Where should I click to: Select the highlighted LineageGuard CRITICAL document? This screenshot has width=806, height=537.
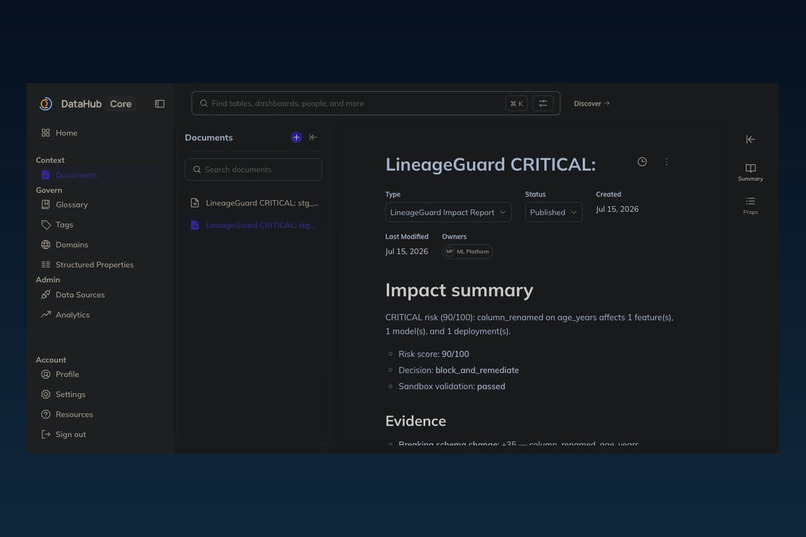pos(254,225)
